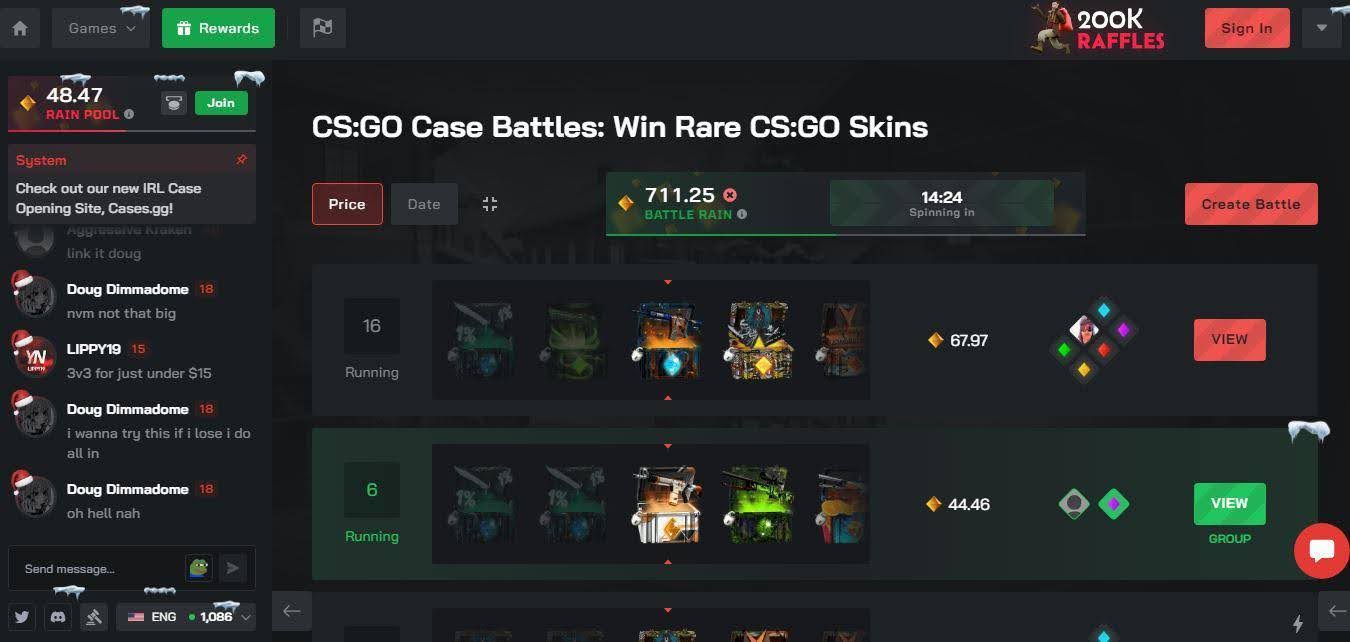Screen dimensions: 1350x642
Task: Open the Discord link icon
Action: pyautogui.click(x=58, y=617)
